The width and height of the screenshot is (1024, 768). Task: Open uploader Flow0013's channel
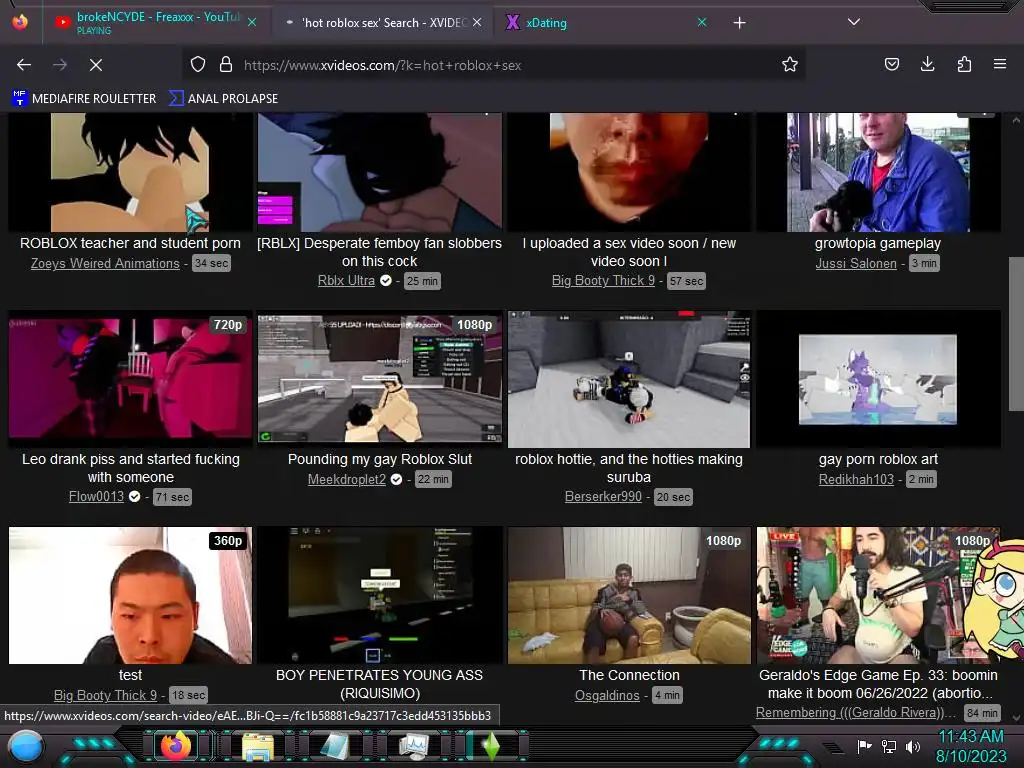[x=96, y=496]
